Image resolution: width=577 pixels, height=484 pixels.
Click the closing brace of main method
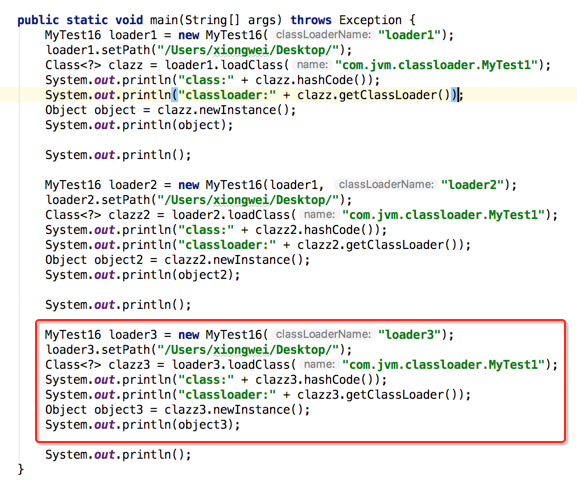click(x=21, y=470)
